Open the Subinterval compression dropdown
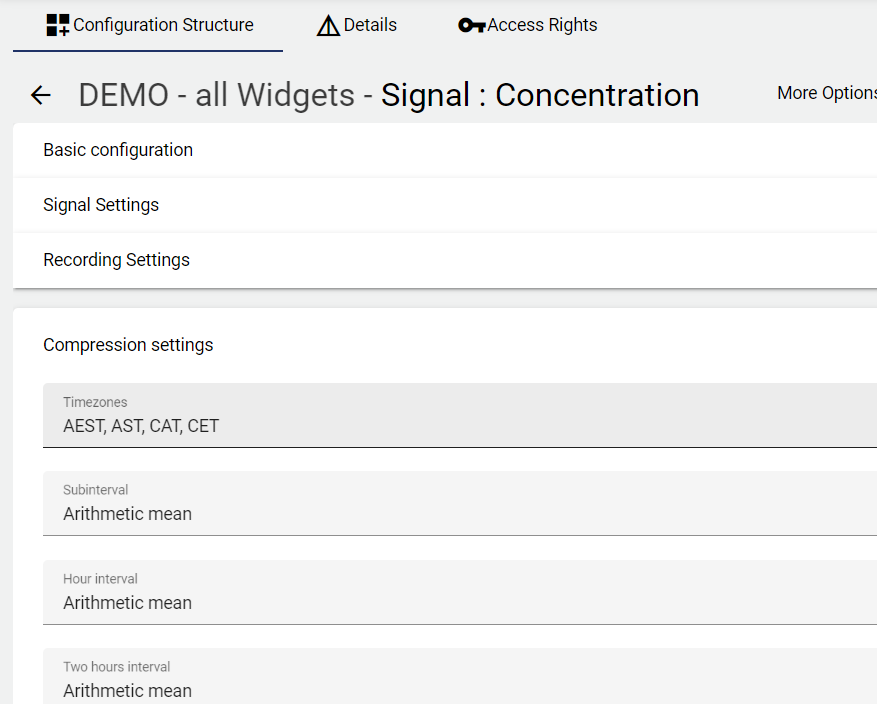 tap(460, 503)
